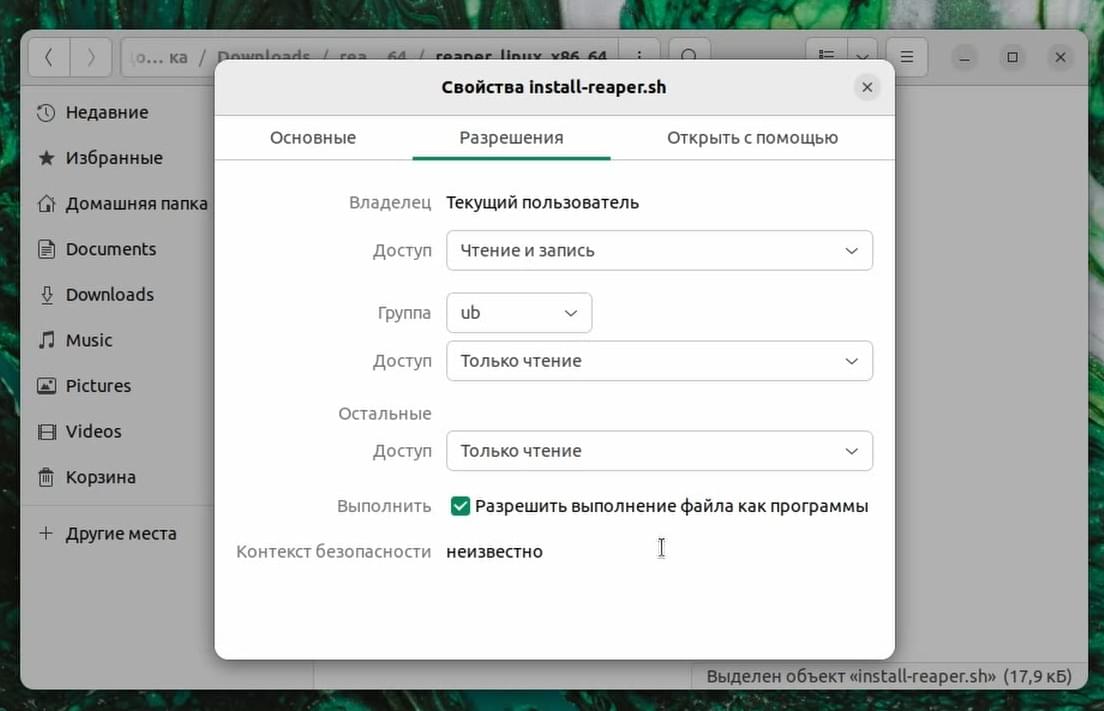Open the view options chevron dropdown
Screen dimensions: 1104x711
coord(862,57)
